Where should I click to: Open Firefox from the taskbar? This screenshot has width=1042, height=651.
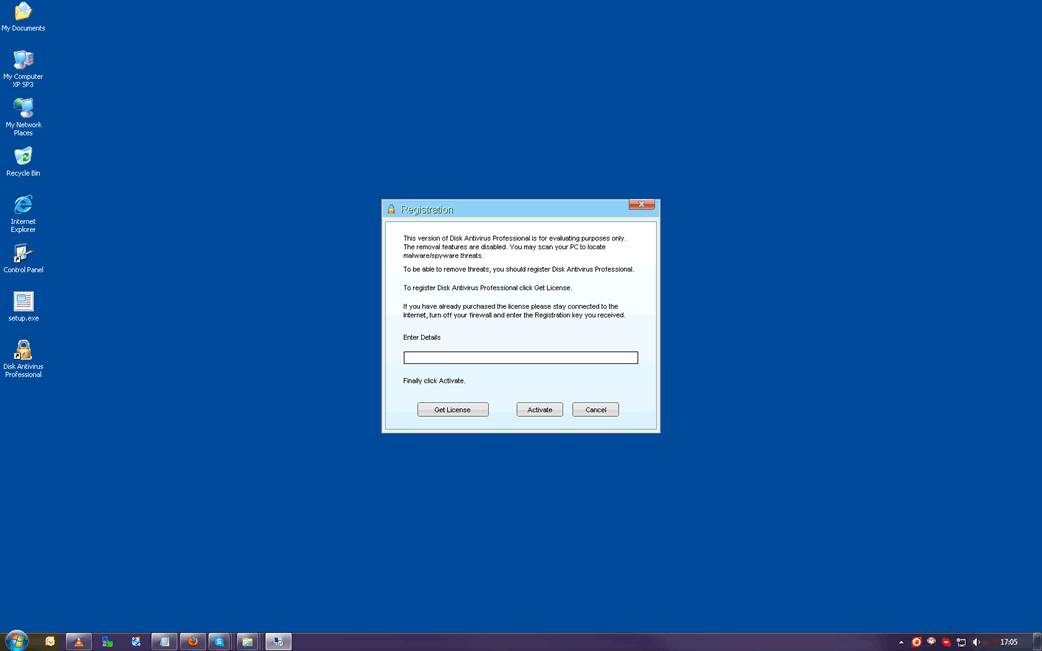193,642
